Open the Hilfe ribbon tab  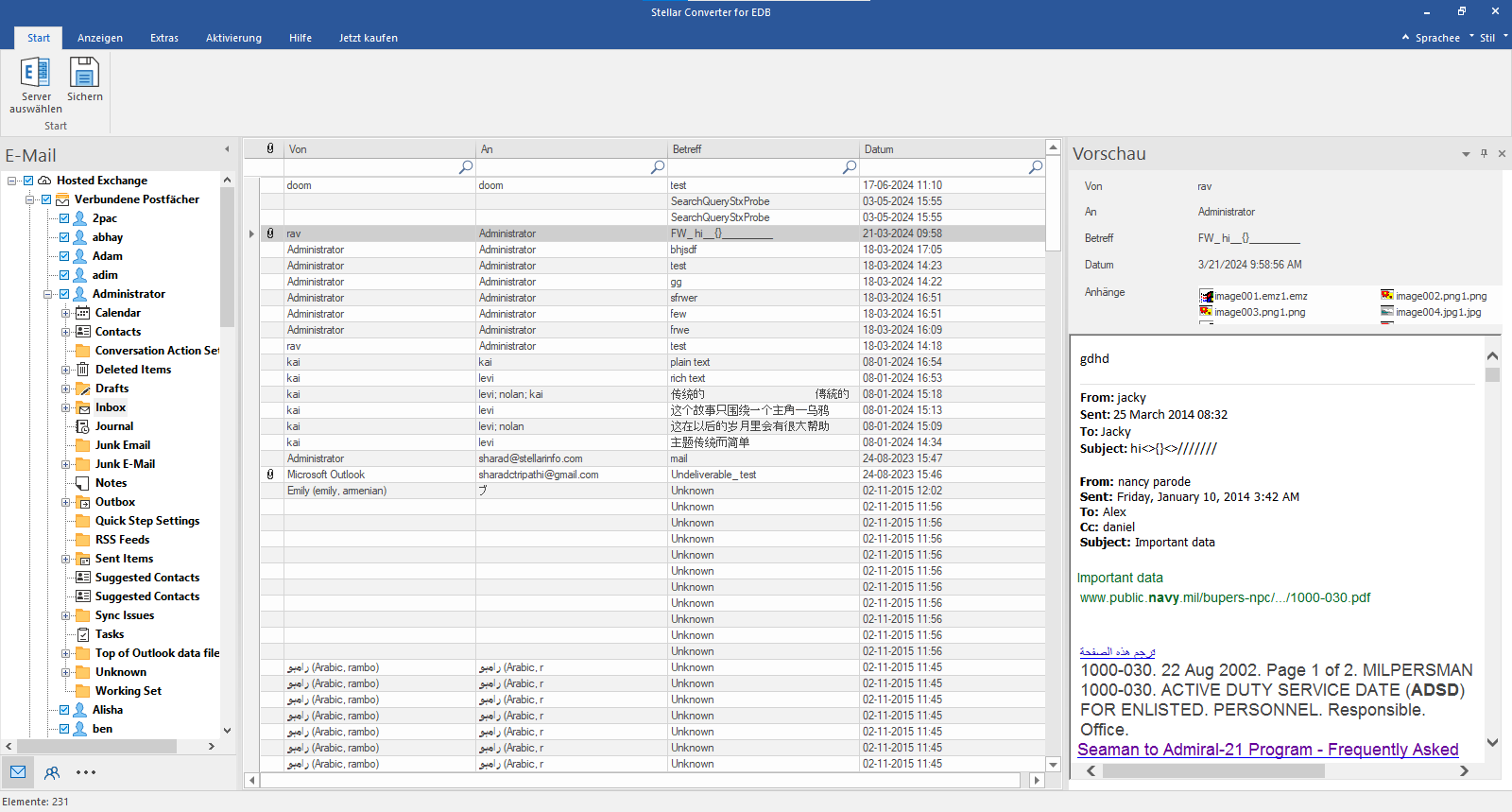(x=301, y=38)
